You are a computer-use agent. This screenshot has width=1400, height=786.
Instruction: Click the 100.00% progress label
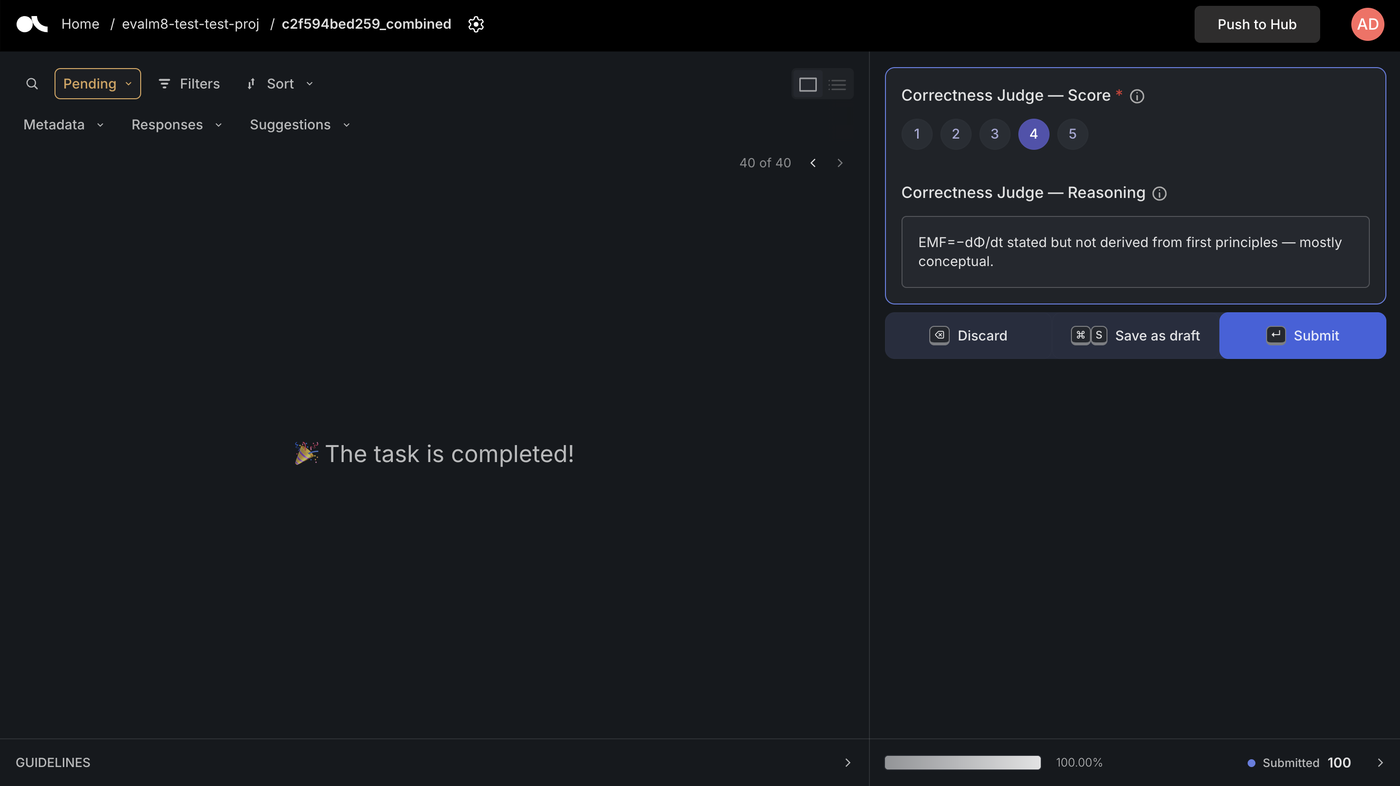click(x=1079, y=763)
